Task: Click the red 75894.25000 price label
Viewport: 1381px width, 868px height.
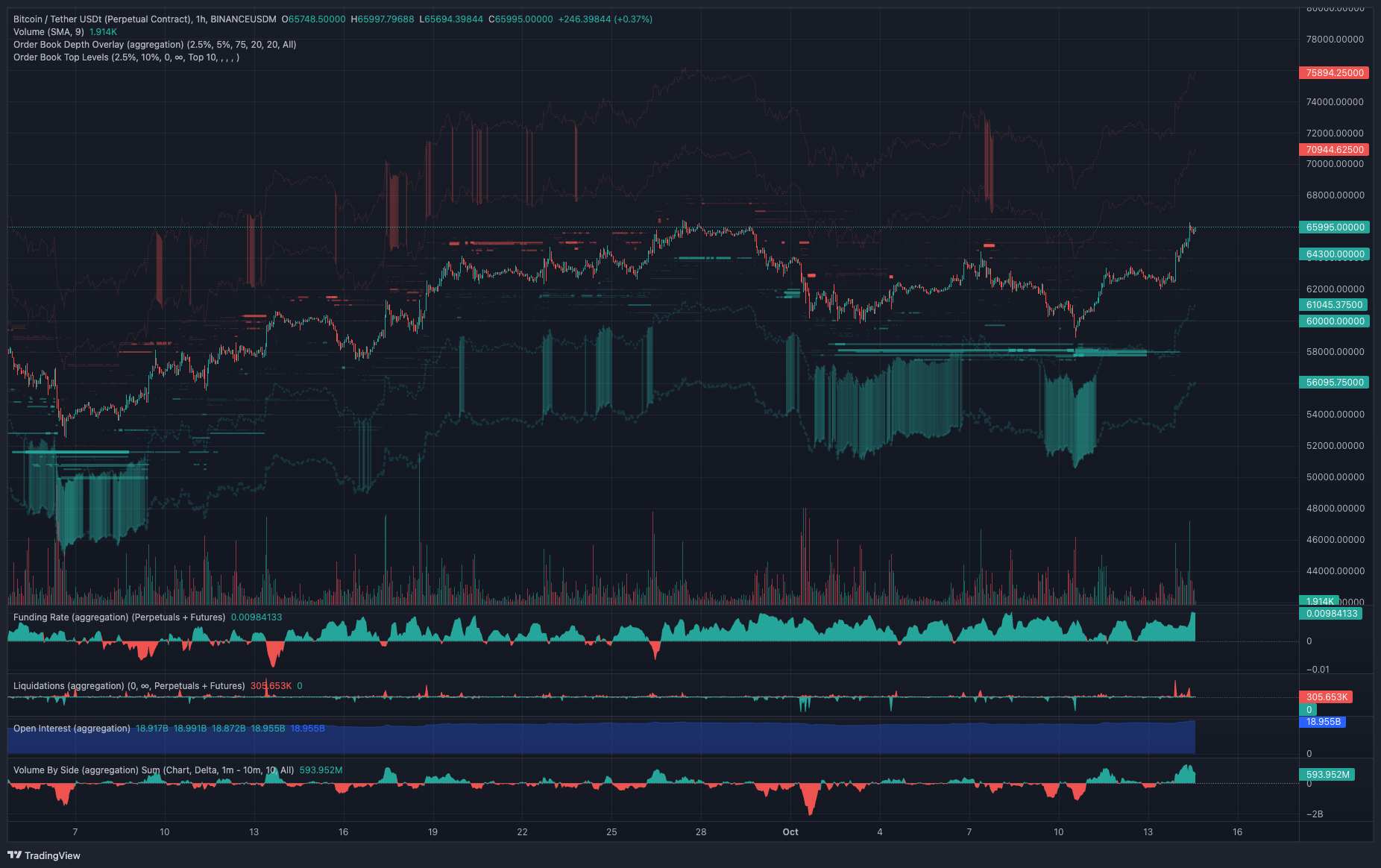Action: point(1334,73)
